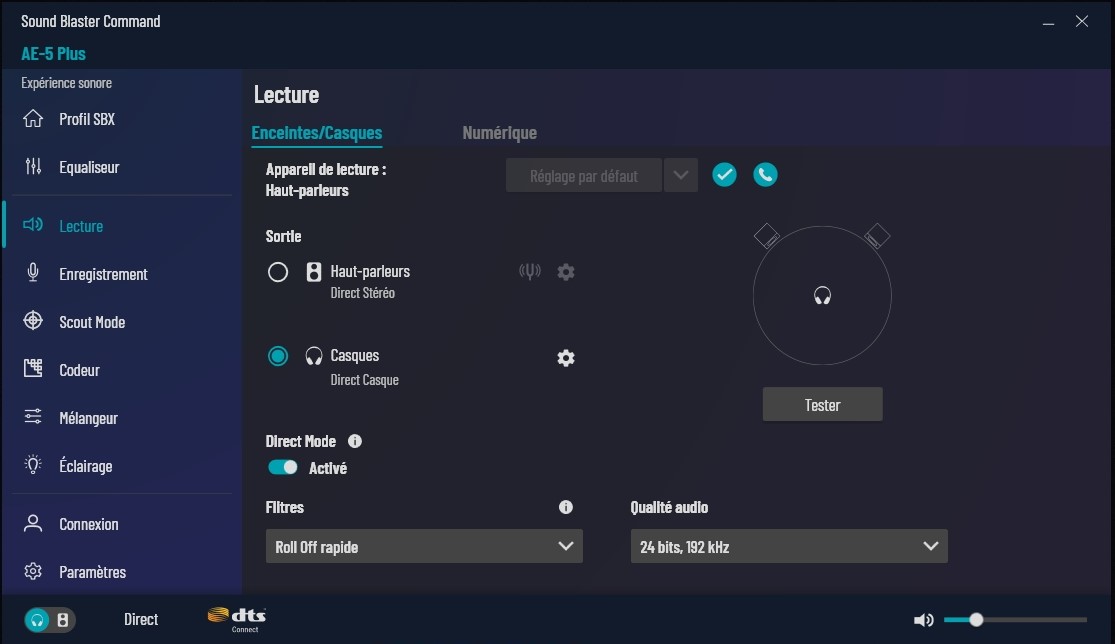Image resolution: width=1115 pixels, height=644 pixels.
Task: Click the Direct Stéréo text
Action: tap(363, 293)
